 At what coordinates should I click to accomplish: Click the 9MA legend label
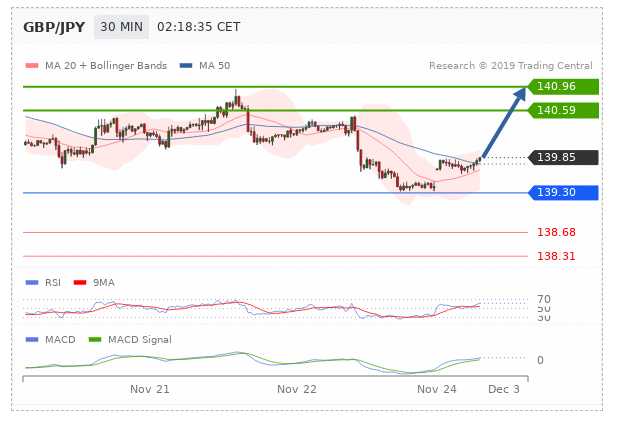click(104, 283)
